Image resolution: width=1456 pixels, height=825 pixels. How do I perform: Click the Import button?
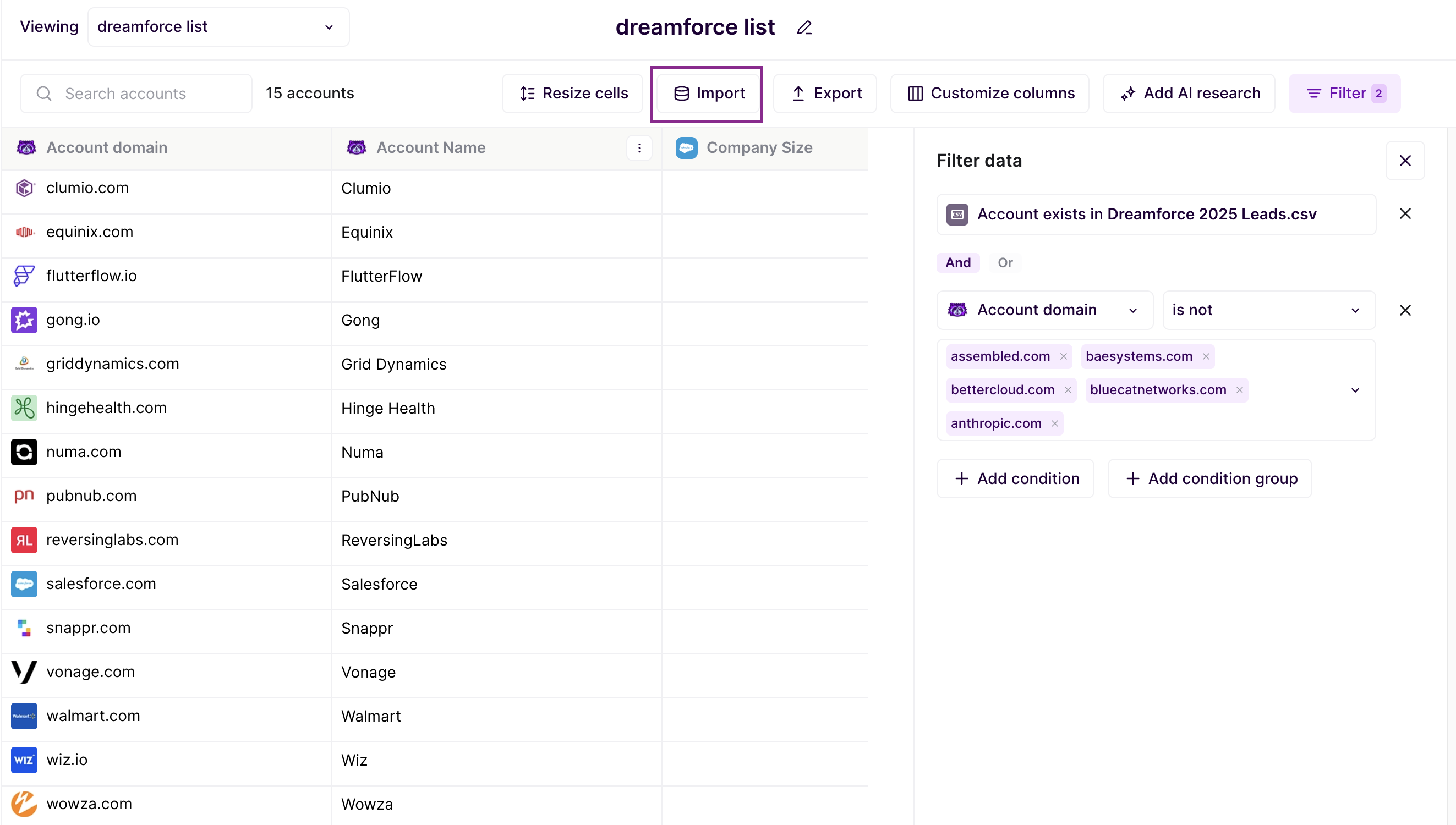pyautogui.click(x=707, y=94)
